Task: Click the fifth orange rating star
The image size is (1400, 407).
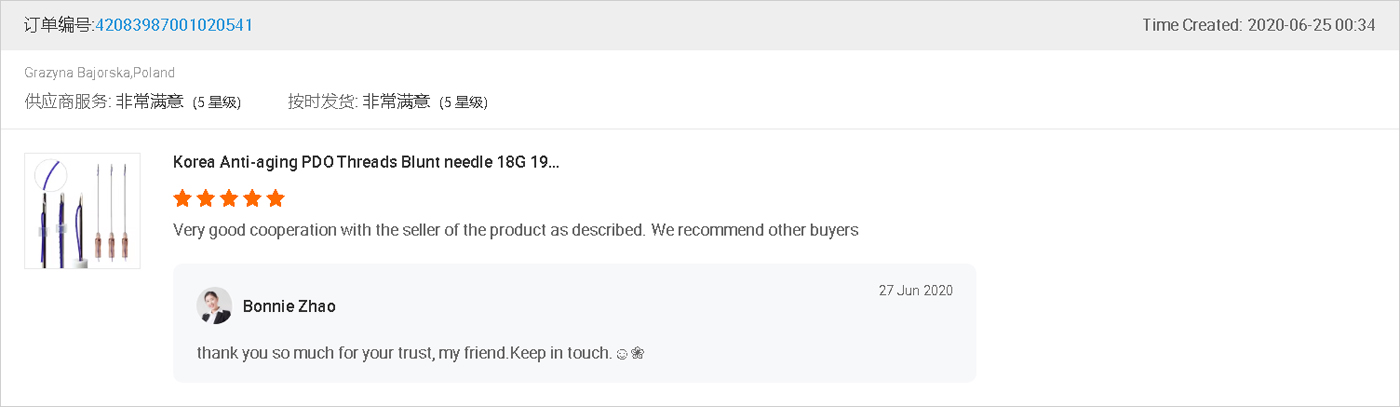Action: tap(276, 198)
